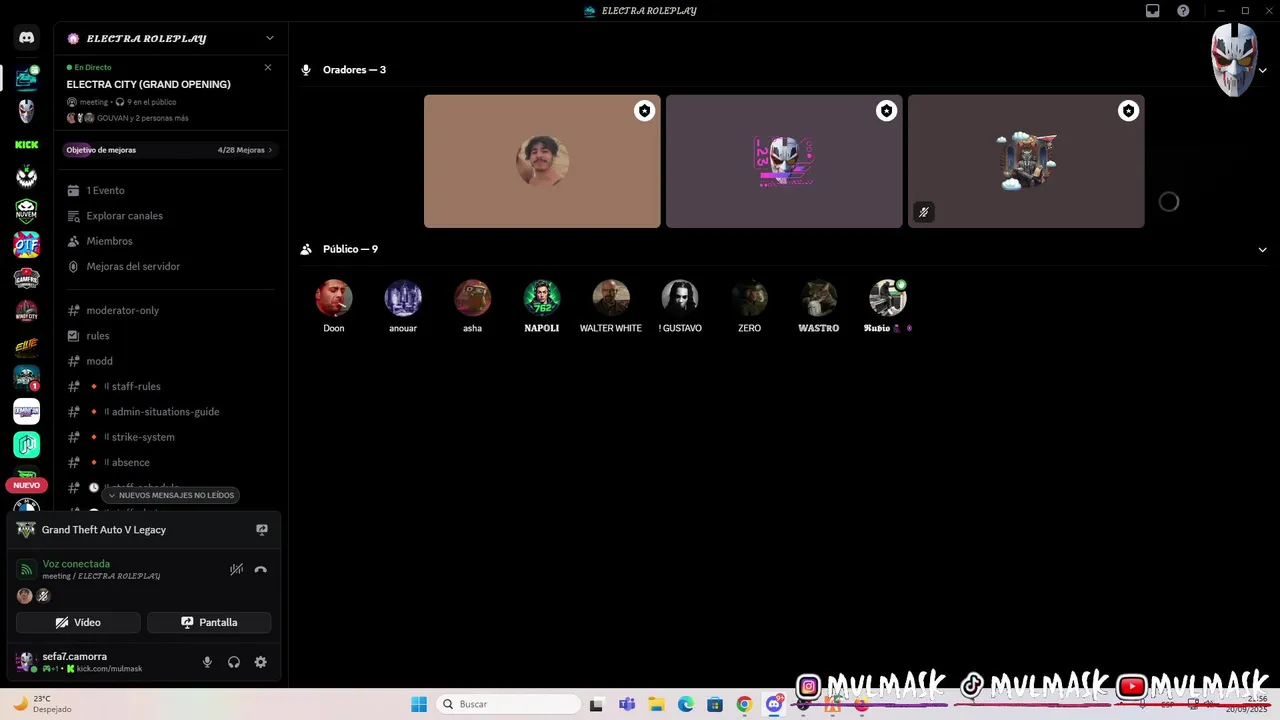Click the taskbar Buscar search box

click(508, 704)
